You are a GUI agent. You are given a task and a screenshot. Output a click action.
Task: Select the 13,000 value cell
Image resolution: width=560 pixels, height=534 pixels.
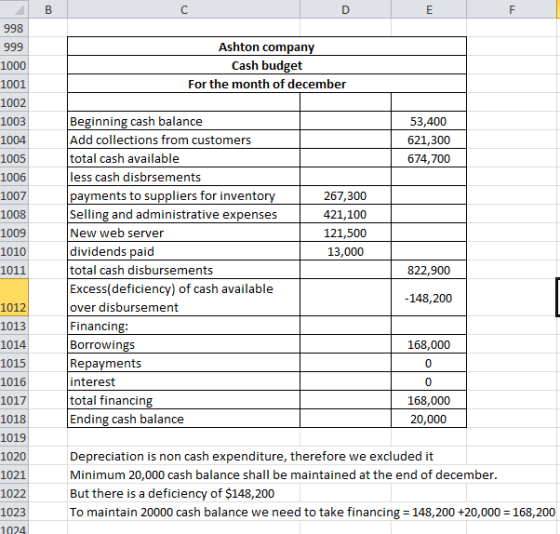[345, 251]
